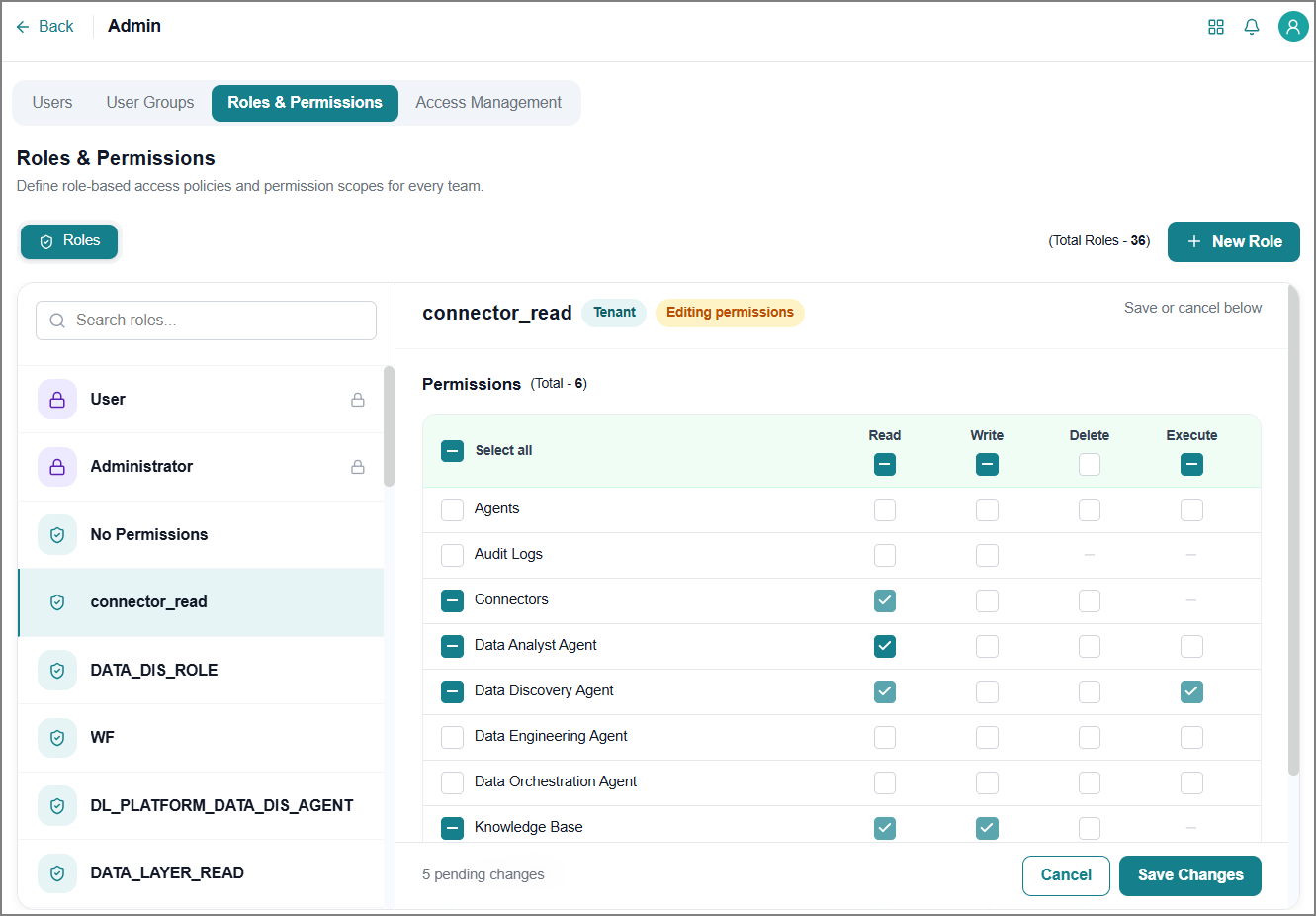Switch to the Users tab
Image resolution: width=1316 pixels, height=916 pixels.
52,103
